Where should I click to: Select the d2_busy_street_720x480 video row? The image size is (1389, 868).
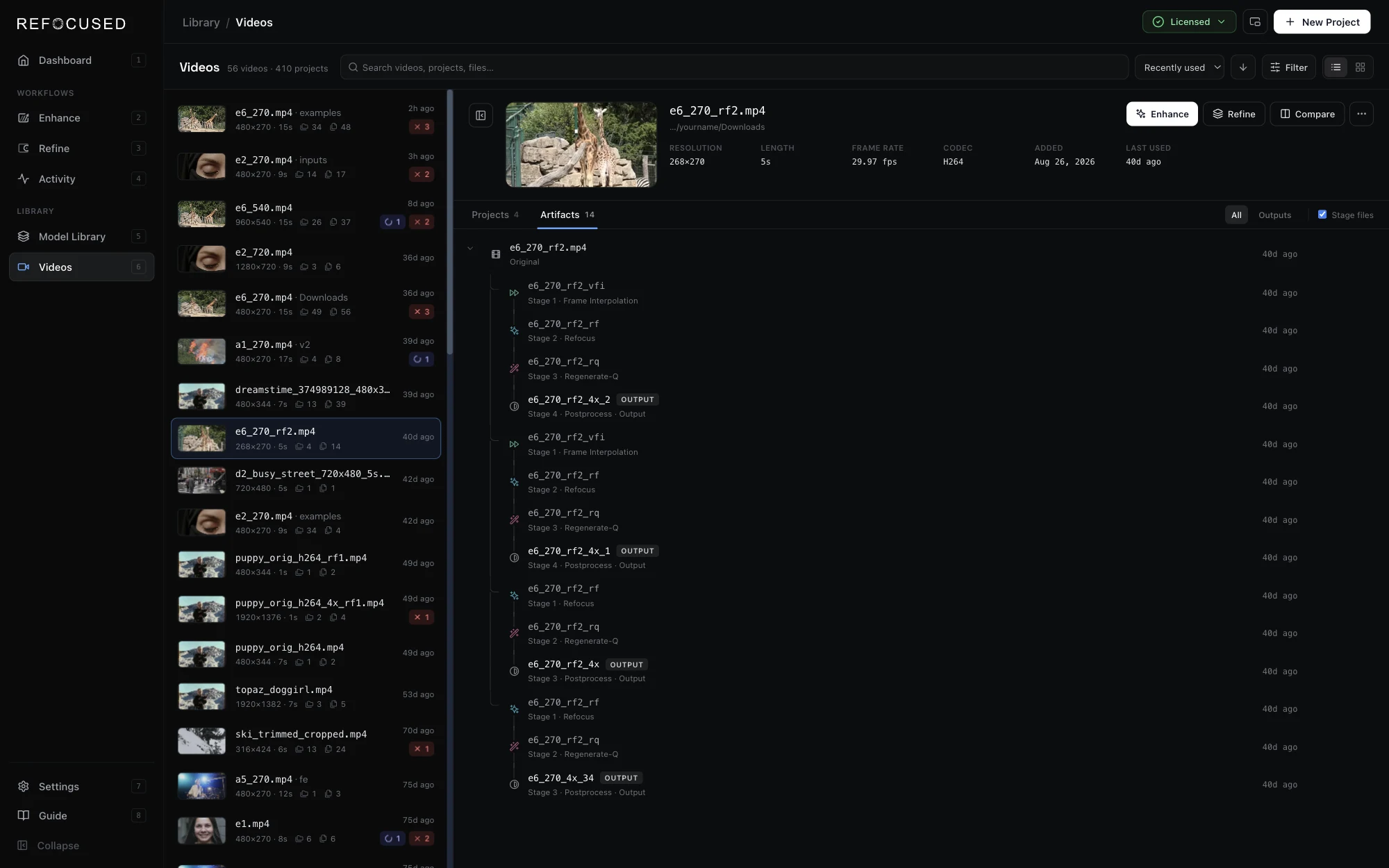306,481
